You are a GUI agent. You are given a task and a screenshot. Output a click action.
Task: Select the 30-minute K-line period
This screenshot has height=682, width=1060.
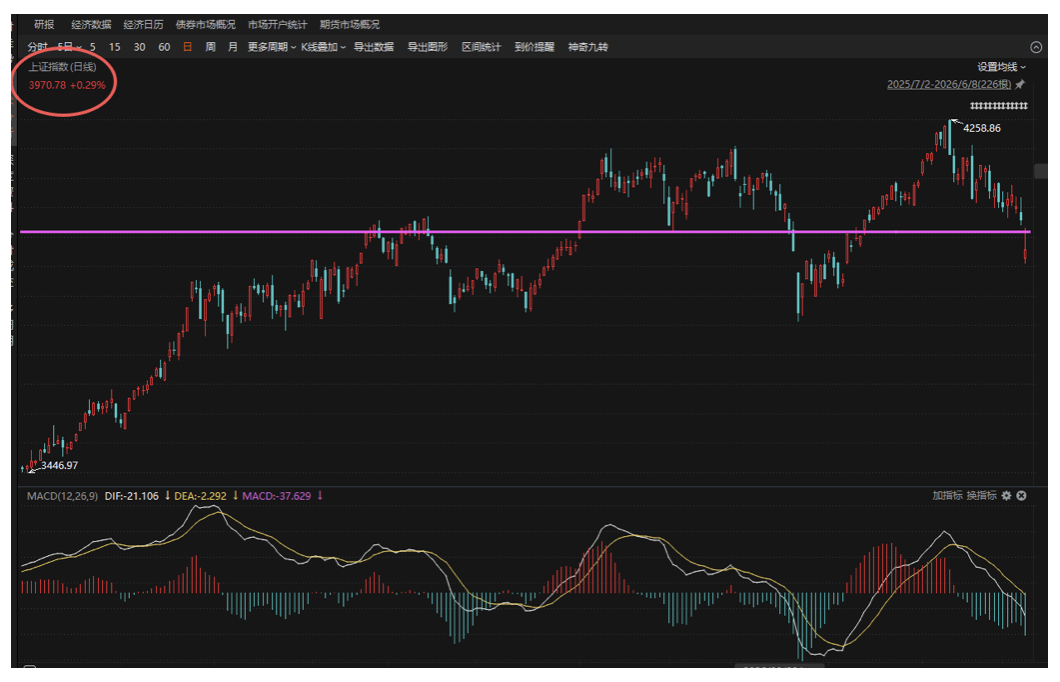pyautogui.click(x=139, y=47)
